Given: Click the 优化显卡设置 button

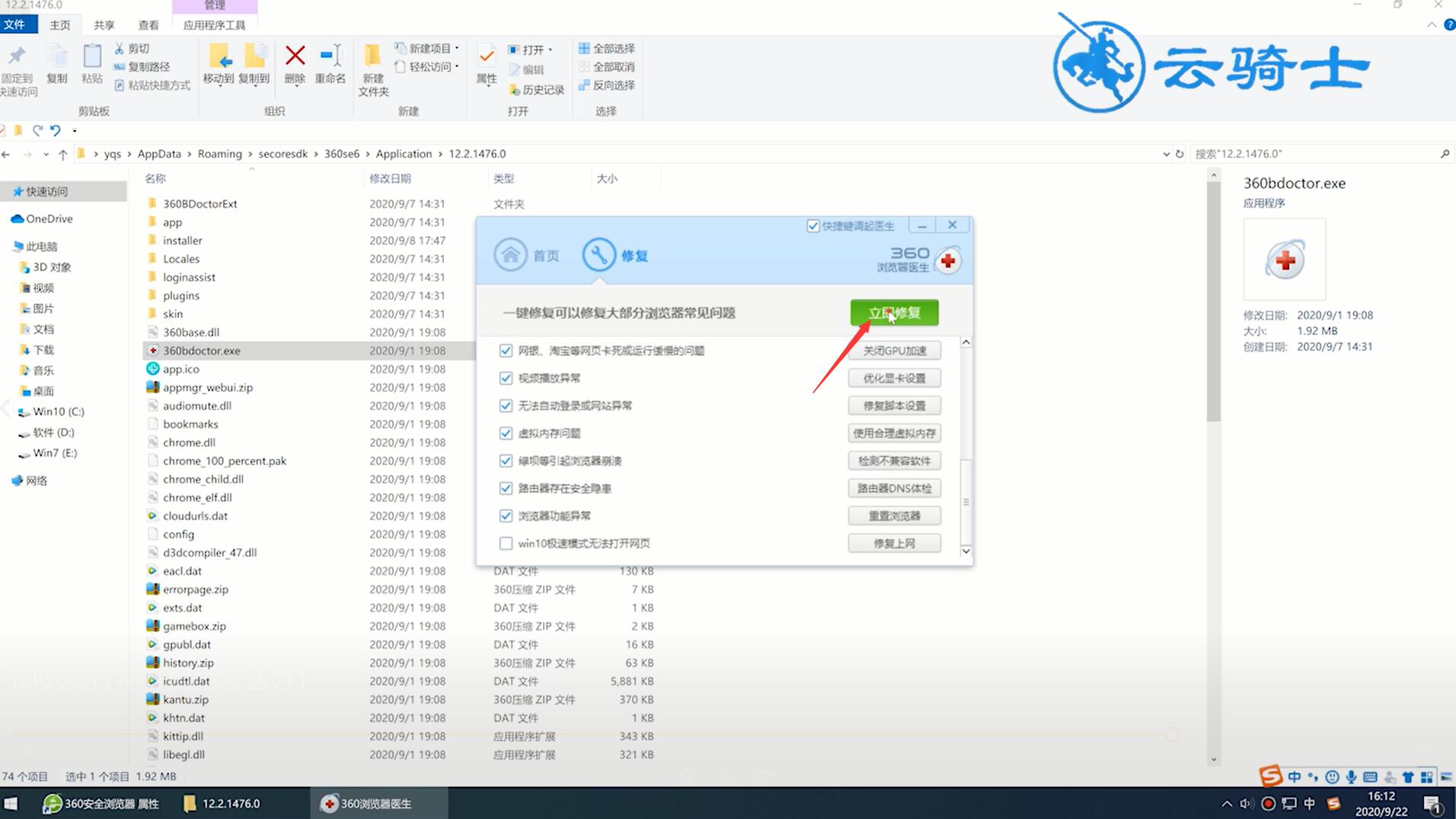Looking at the screenshot, I should point(894,378).
